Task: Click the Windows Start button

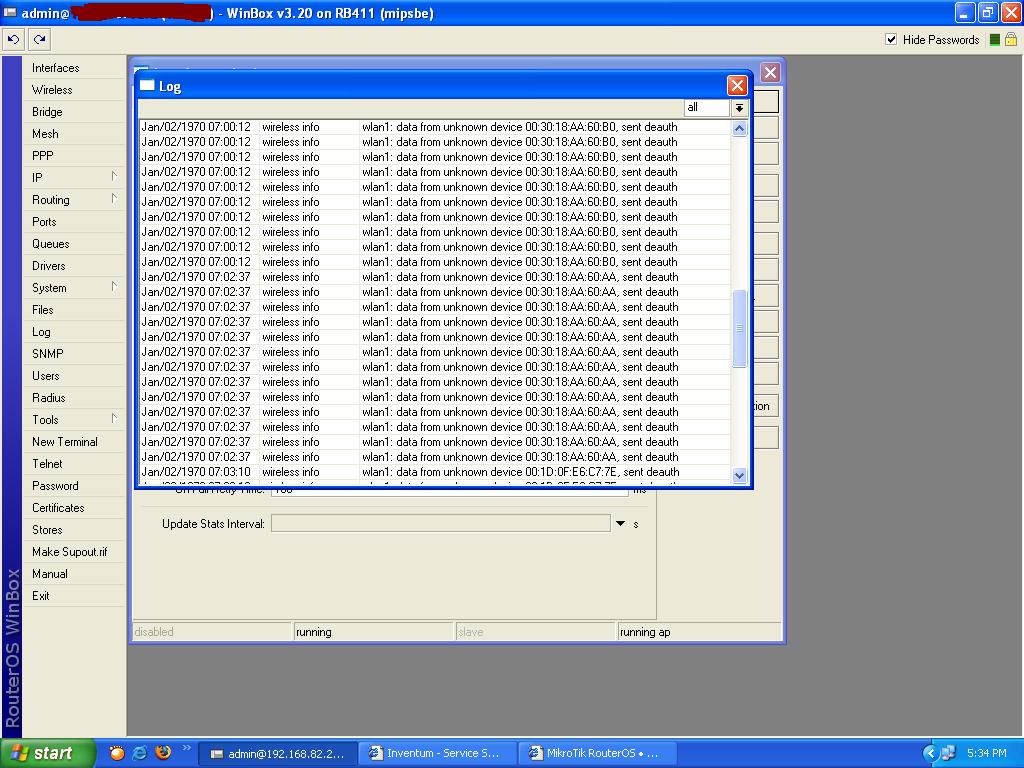Action: coord(47,753)
